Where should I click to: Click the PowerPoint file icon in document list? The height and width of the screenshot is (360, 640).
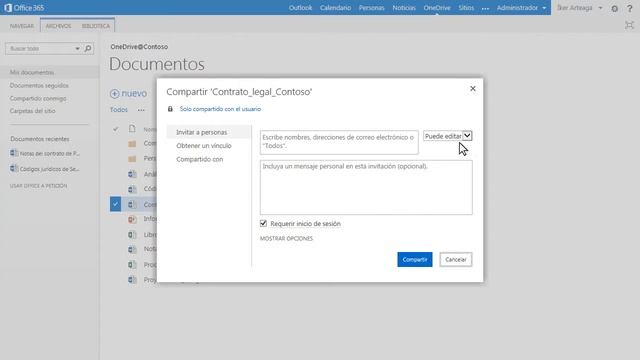tap(132, 219)
